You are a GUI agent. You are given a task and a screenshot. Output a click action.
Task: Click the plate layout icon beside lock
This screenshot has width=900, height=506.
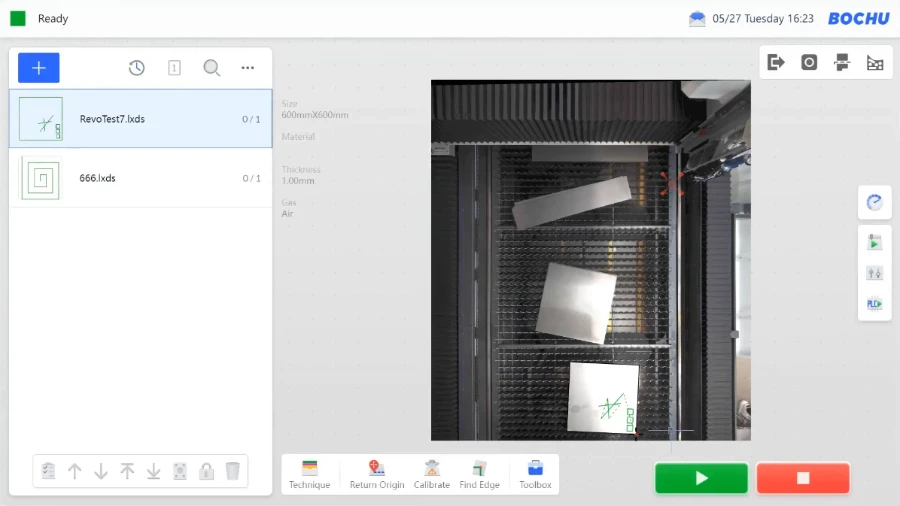(180, 471)
